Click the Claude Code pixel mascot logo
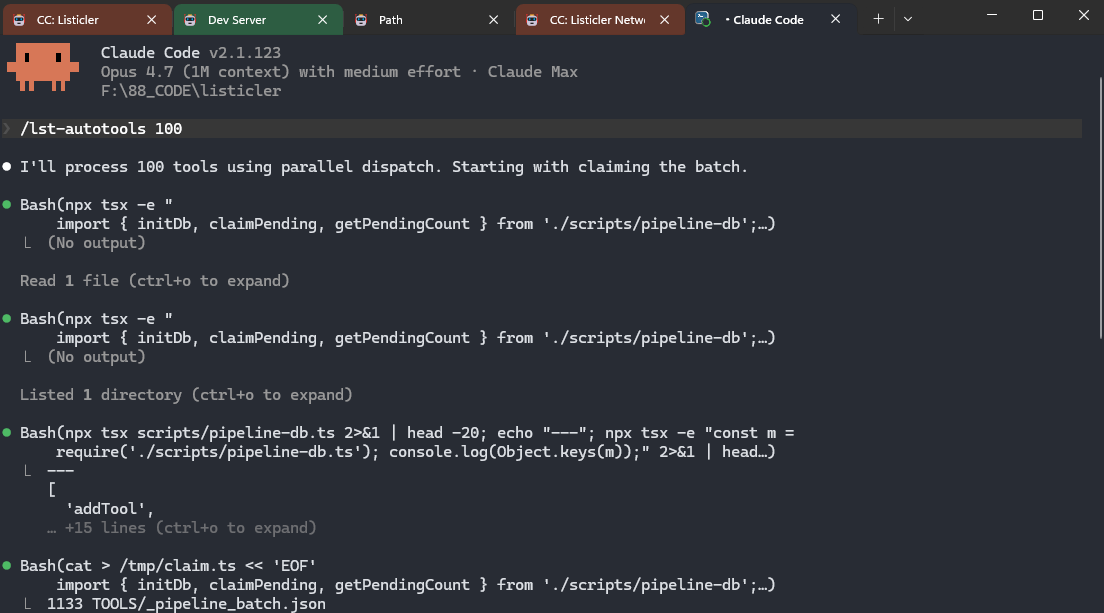Screen dimensions: 1104x613 (x=43, y=67)
